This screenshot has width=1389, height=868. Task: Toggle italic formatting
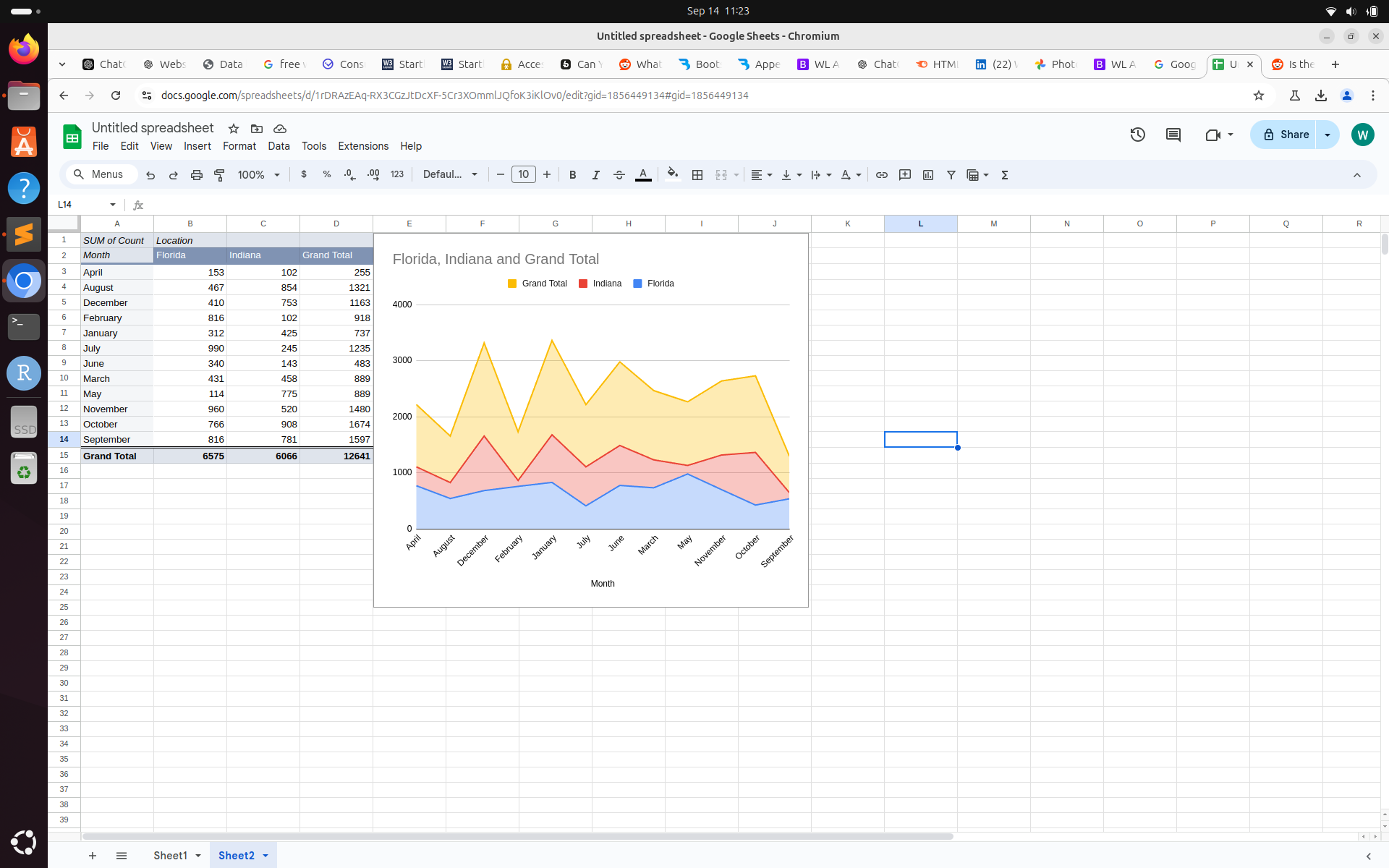tap(595, 175)
